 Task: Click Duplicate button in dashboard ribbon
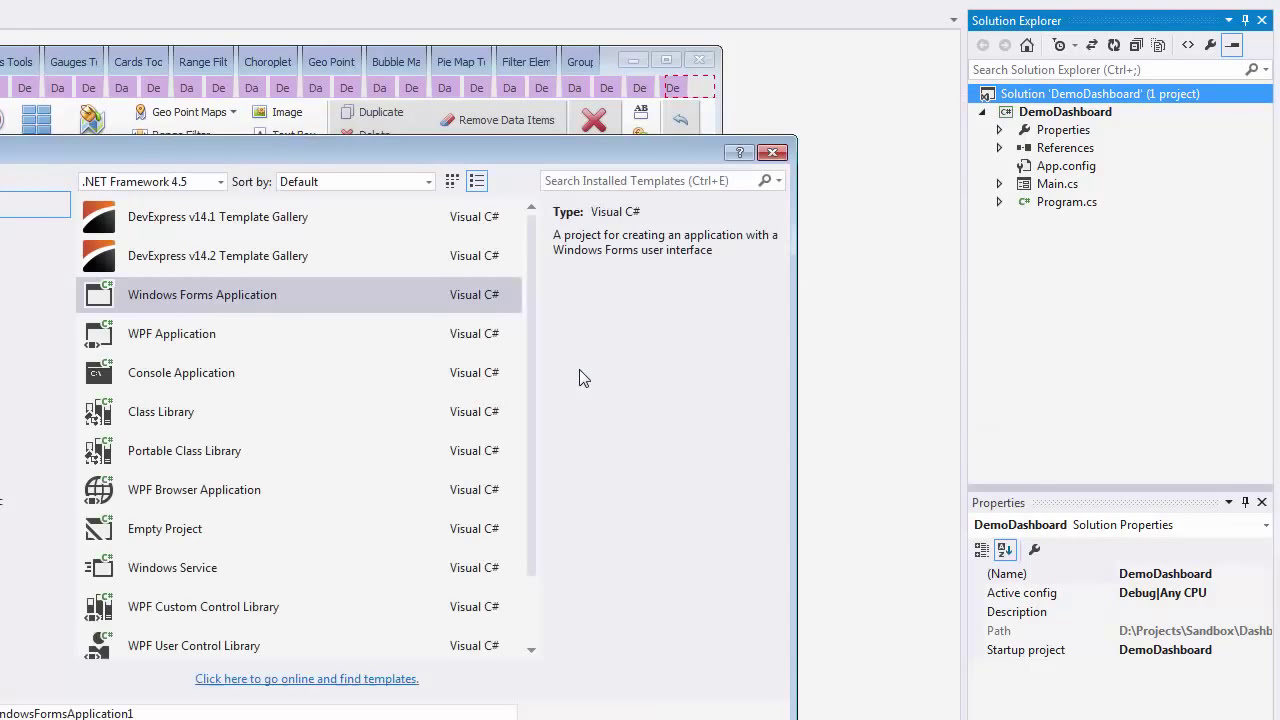pos(372,112)
